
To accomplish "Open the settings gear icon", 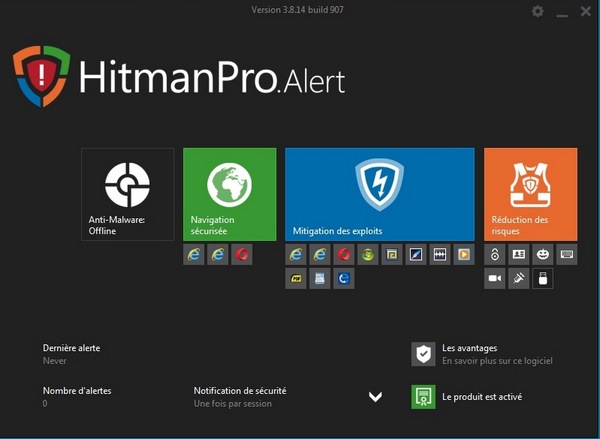I will tap(538, 11).
